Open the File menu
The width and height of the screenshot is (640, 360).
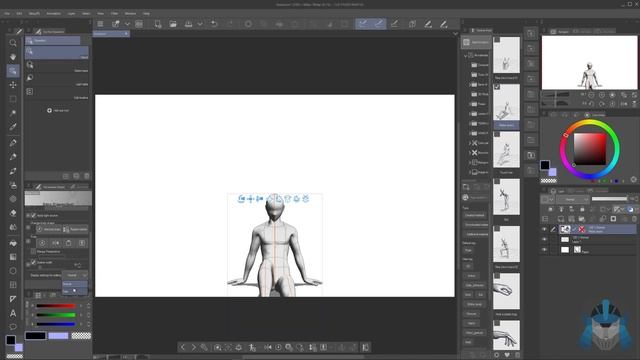pyautogui.click(x=7, y=13)
